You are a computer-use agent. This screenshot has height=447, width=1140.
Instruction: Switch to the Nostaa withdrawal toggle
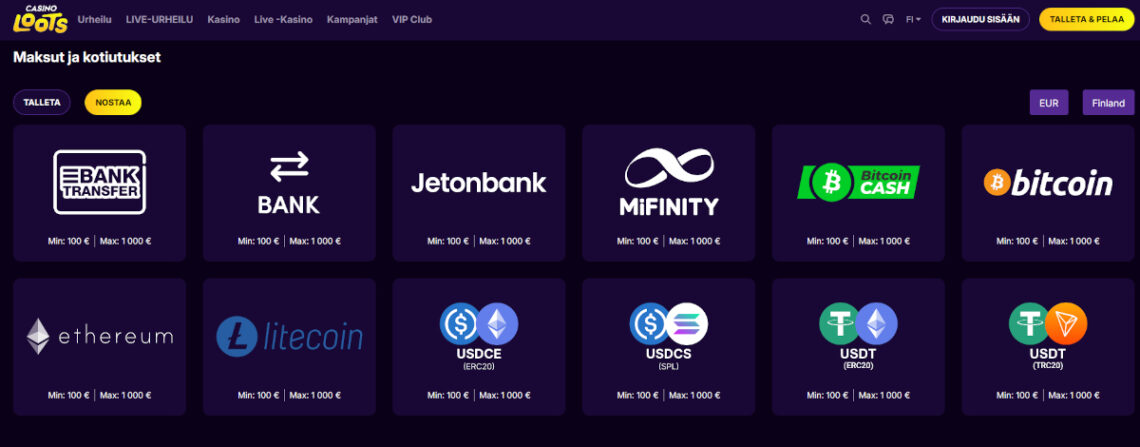(113, 102)
